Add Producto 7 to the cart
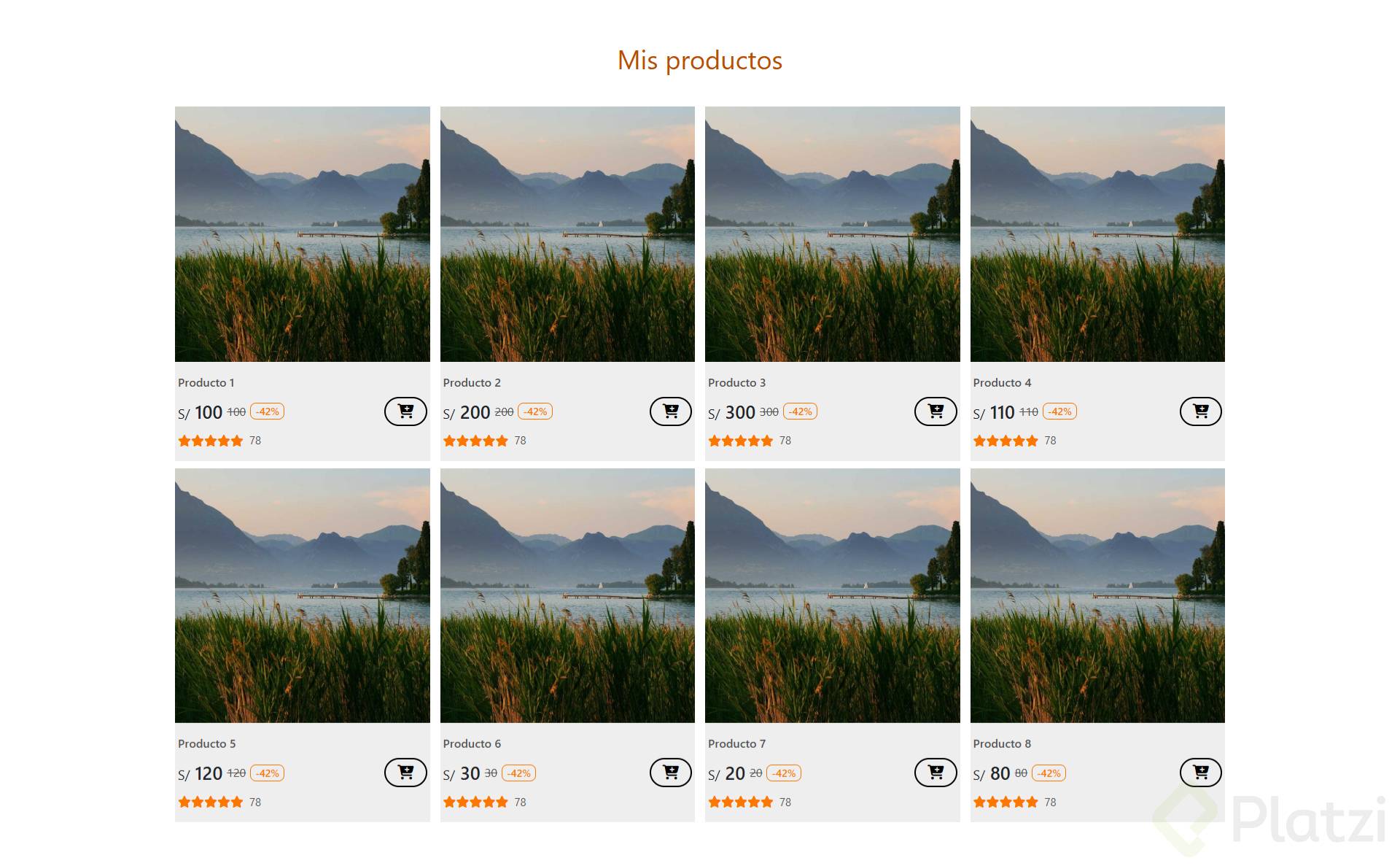 click(x=935, y=773)
